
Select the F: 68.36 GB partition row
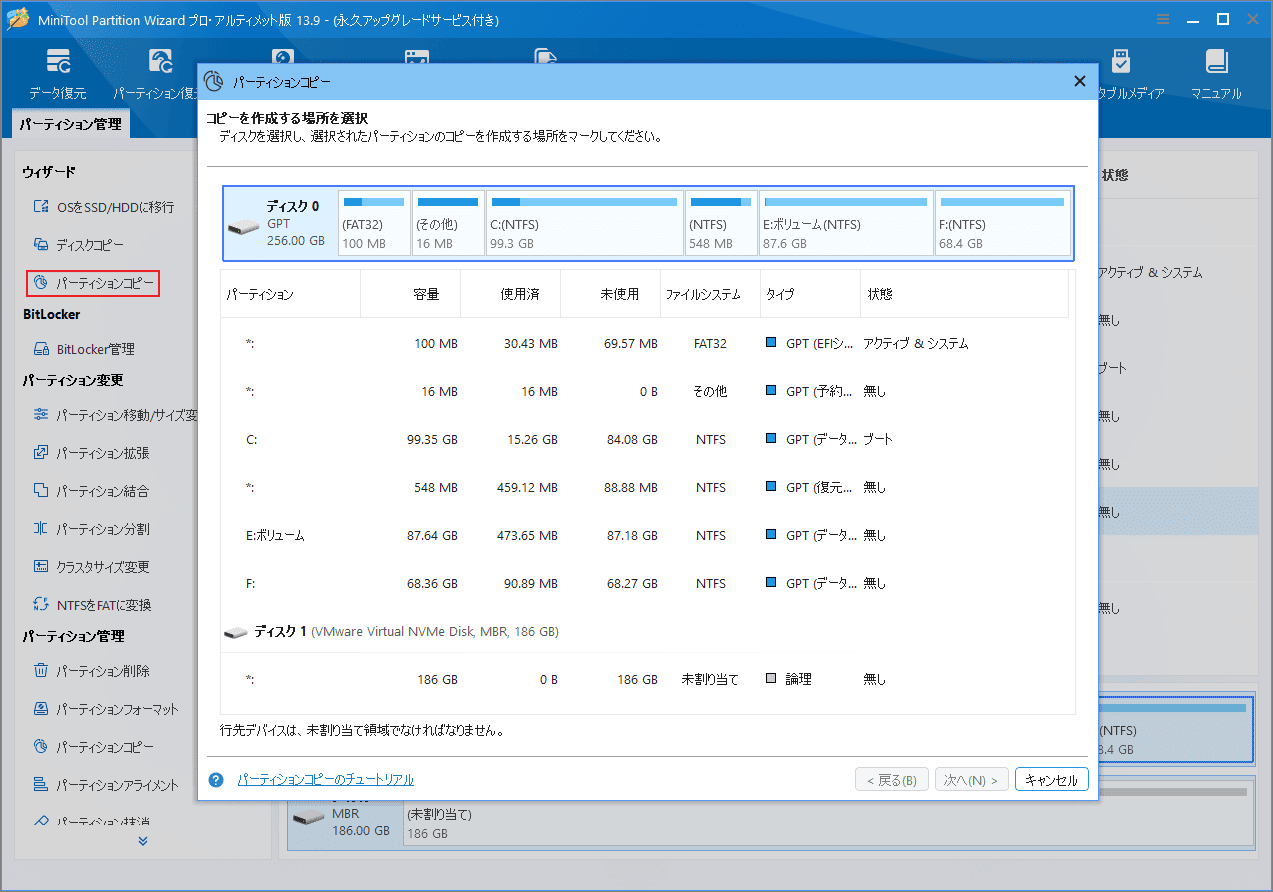click(x=647, y=583)
